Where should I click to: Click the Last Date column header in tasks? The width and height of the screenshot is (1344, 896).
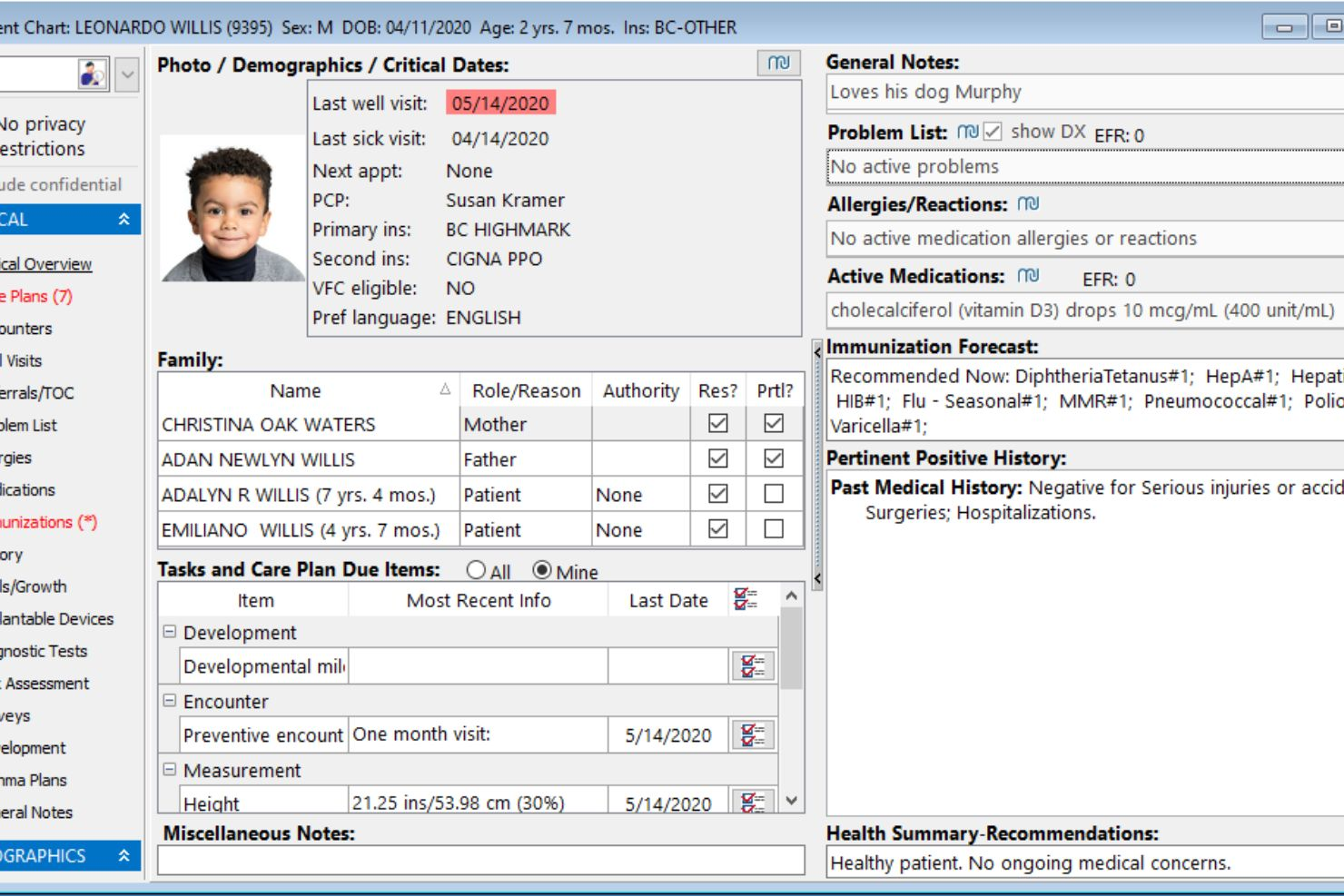click(668, 600)
